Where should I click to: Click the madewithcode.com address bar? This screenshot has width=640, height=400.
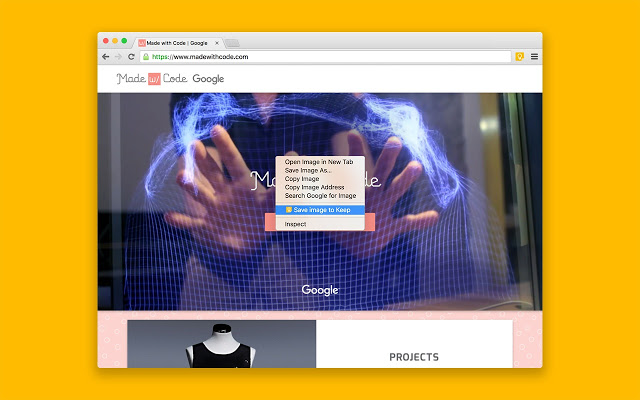pyautogui.click(x=325, y=57)
